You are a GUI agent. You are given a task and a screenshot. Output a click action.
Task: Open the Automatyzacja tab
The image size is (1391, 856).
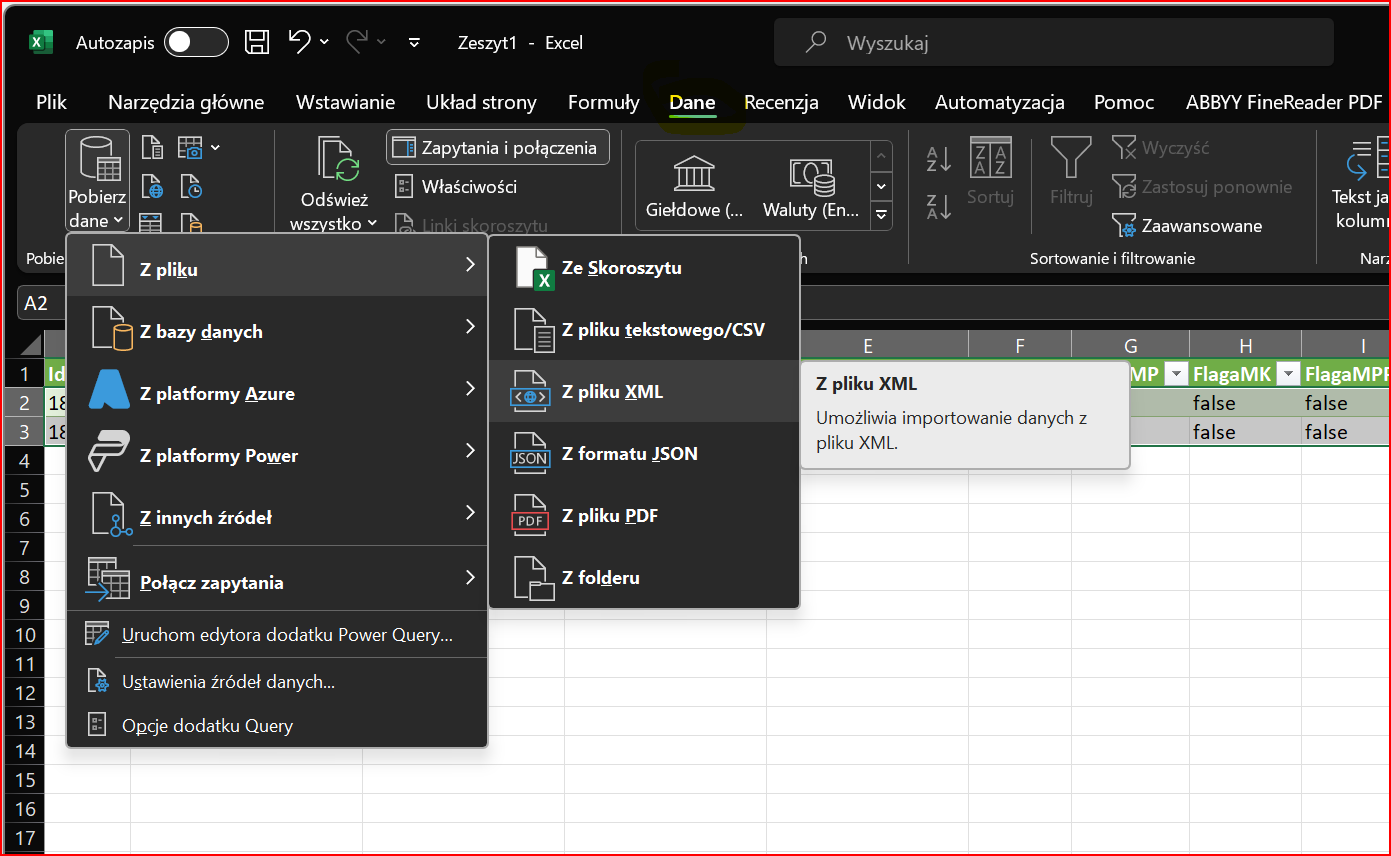[999, 102]
